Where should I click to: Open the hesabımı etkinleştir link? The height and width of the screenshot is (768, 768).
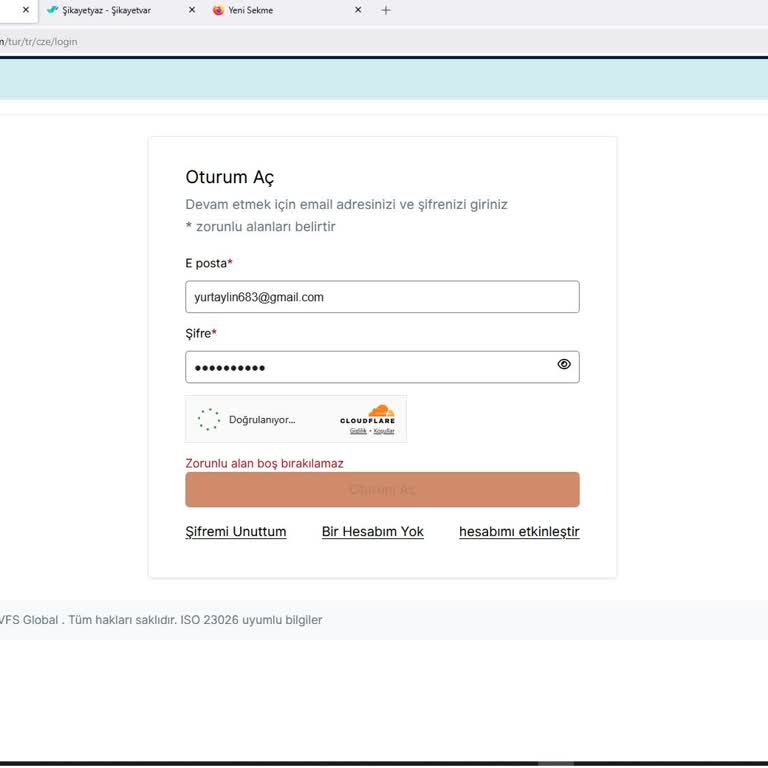519,531
